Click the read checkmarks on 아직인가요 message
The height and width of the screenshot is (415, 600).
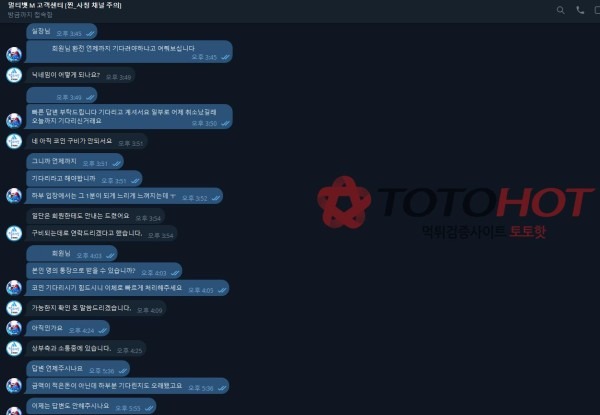click(102, 330)
